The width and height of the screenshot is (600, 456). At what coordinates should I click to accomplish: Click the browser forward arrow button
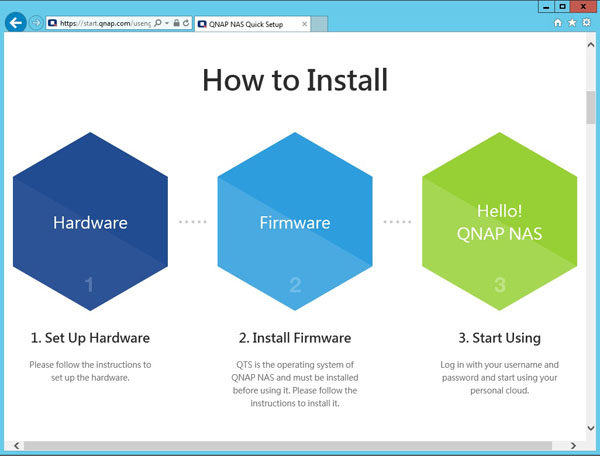(x=36, y=23)
